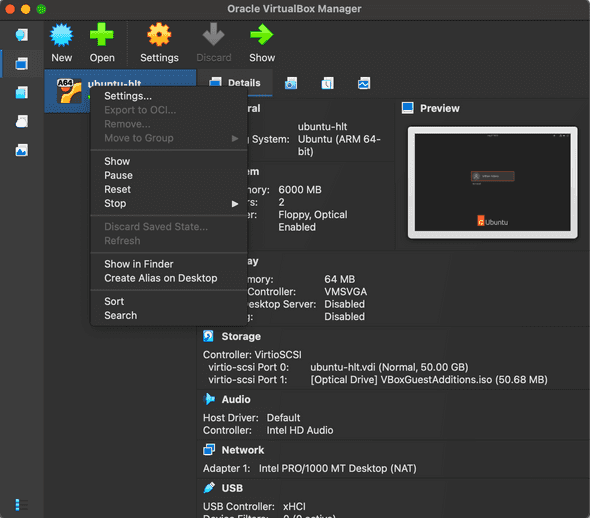Viewport: 590px width, 518px height.
Task: Click the VM preview thumbnail
Action: (x=493, y=182)
